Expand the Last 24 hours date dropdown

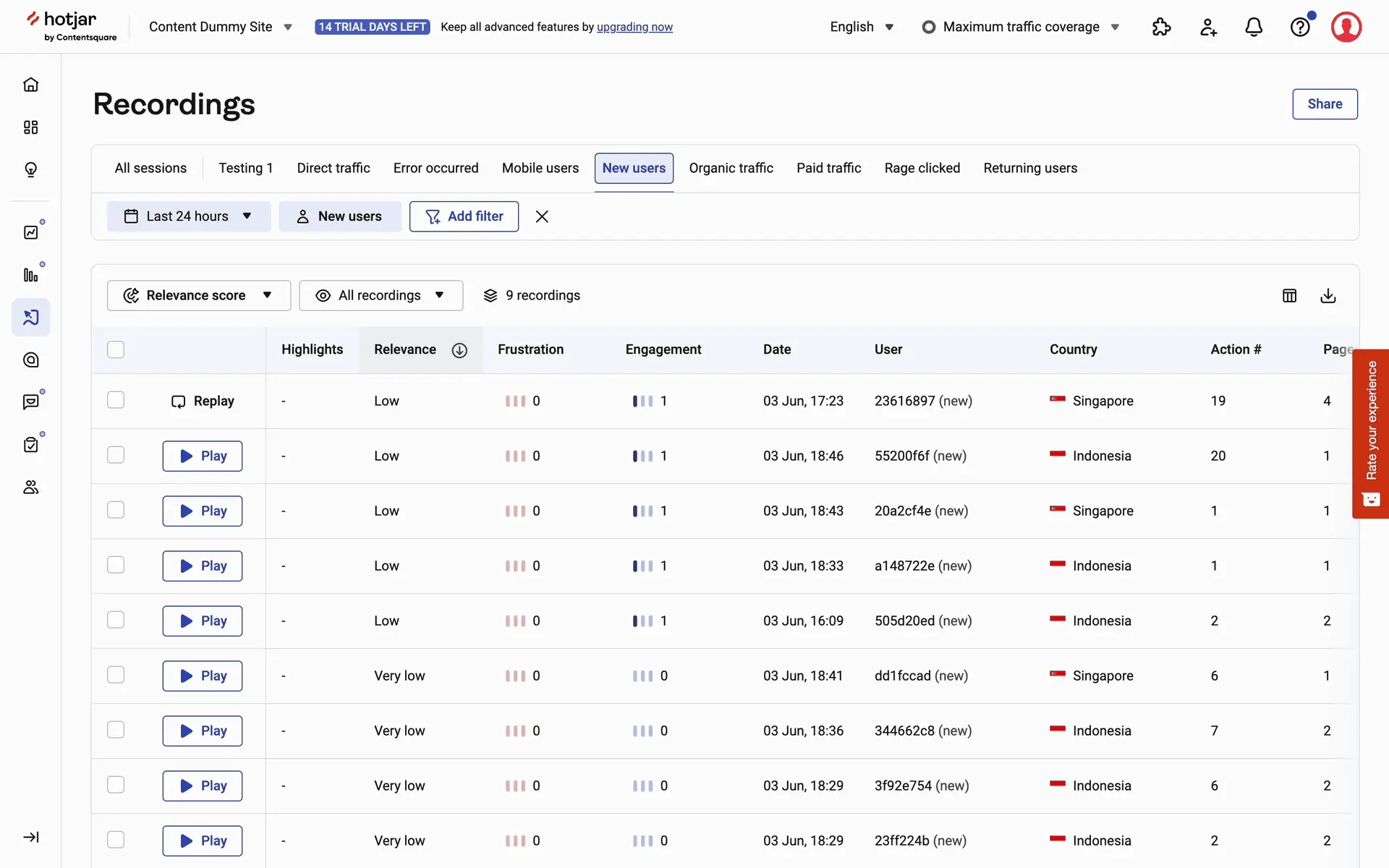188,216
